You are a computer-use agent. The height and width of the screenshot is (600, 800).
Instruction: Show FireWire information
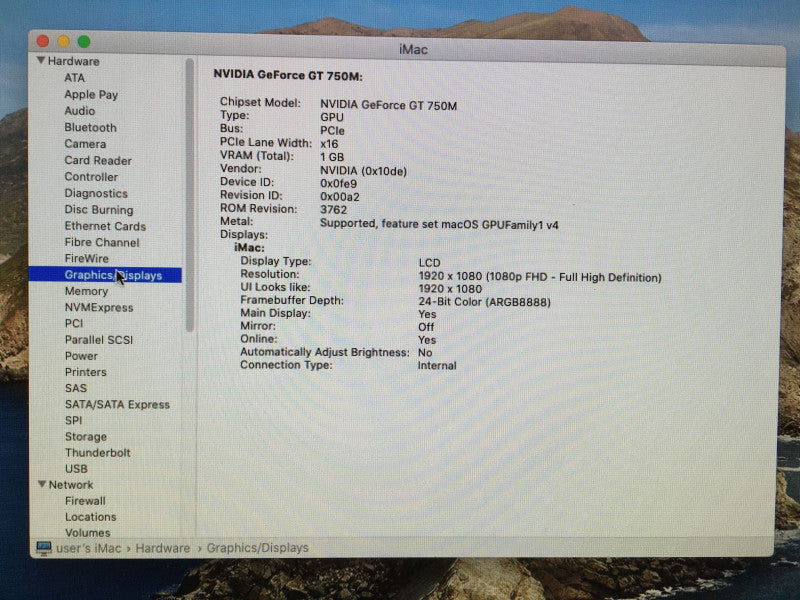(86, 258)
